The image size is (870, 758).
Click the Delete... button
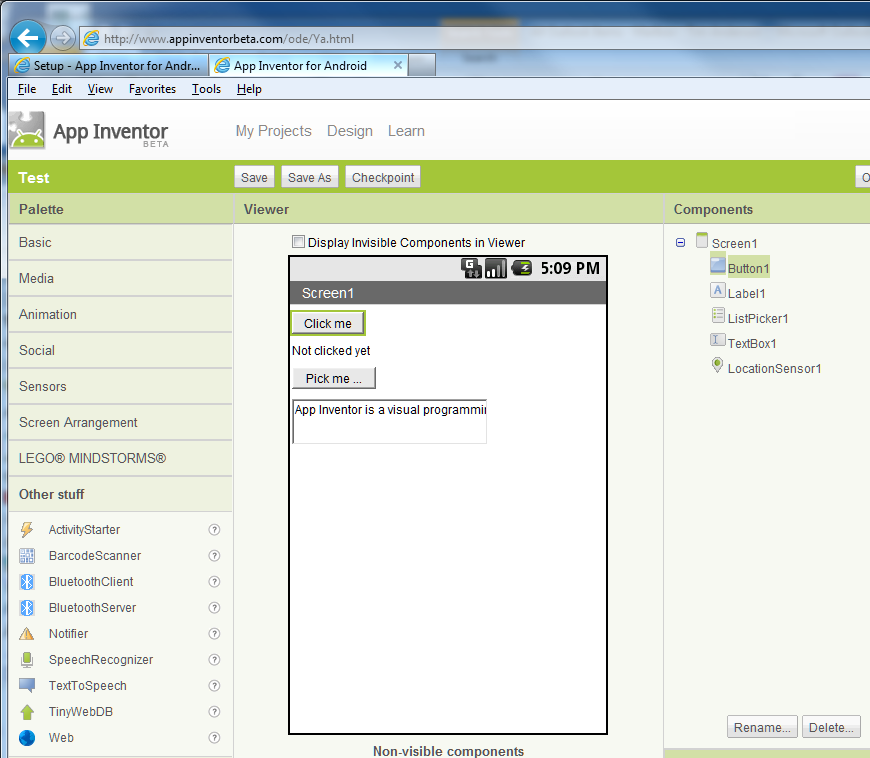tap(831, 727)
